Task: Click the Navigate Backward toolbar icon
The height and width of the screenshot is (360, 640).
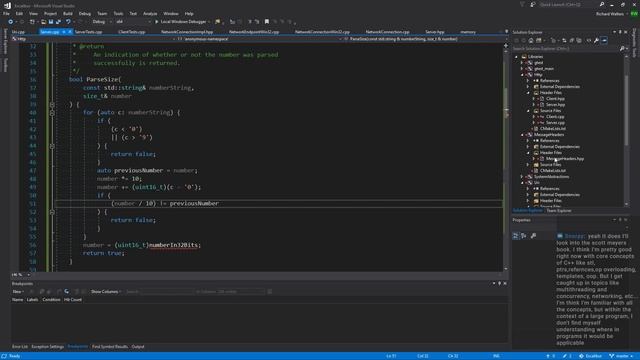Action: tap(11, 22)
